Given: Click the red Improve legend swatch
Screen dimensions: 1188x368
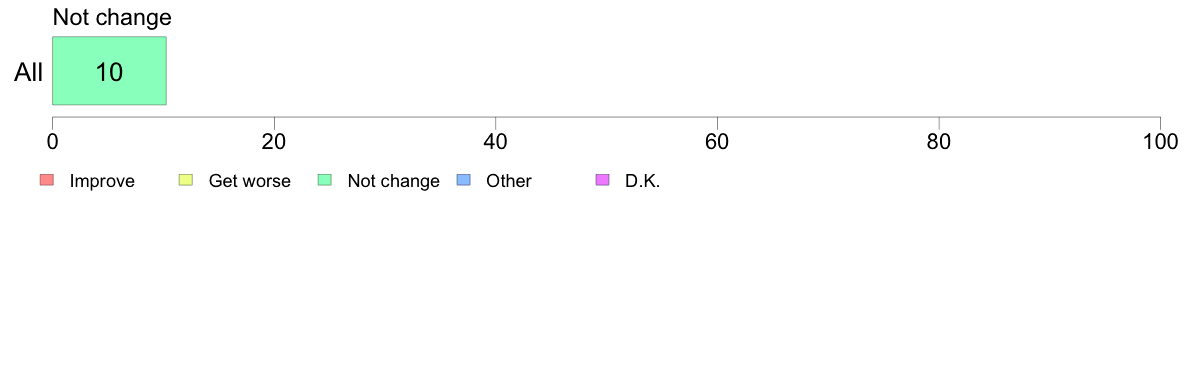Looking at the screenshot, I should tap(47, 180).
